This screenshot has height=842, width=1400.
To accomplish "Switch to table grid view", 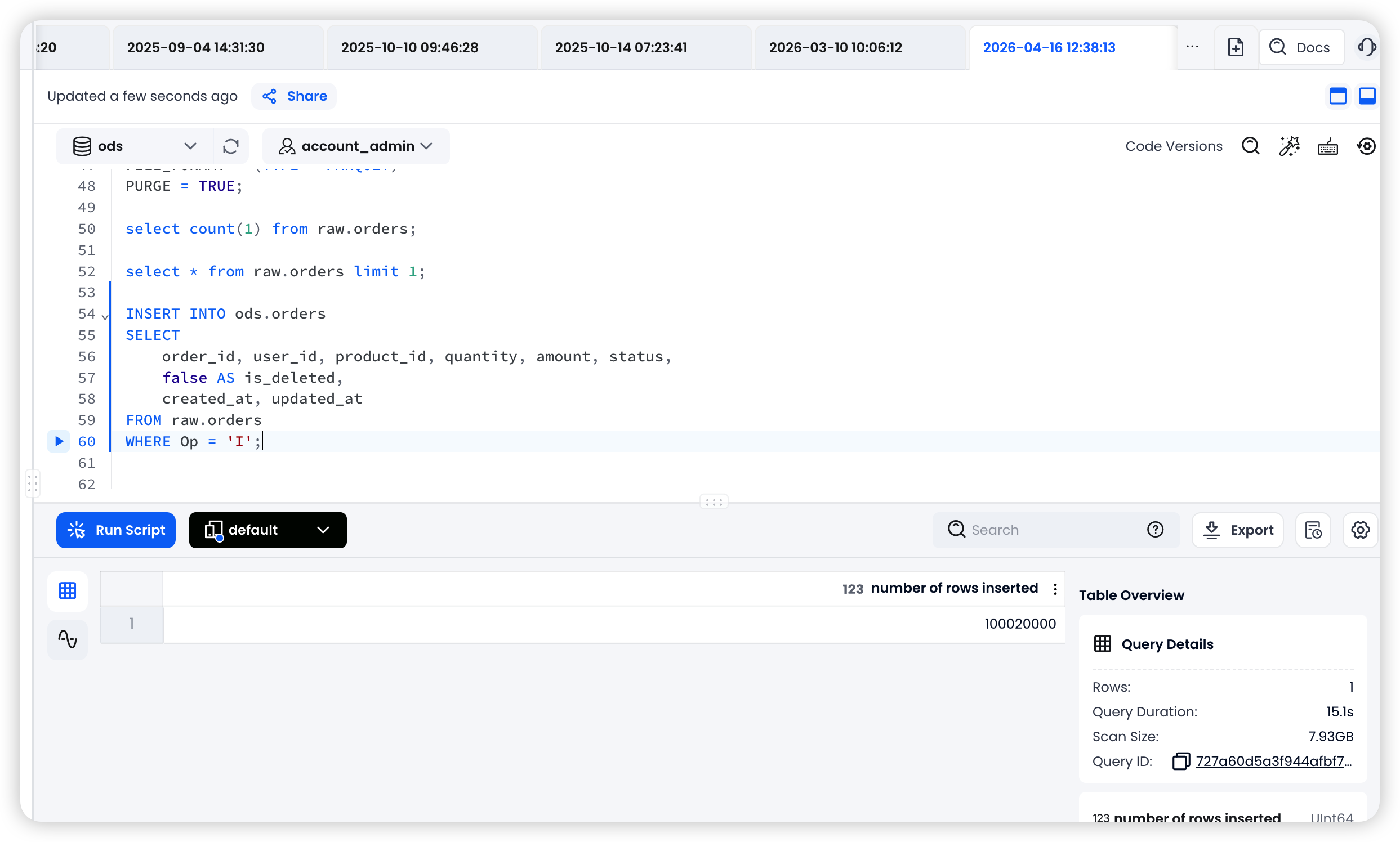I will [x=68, y=590].
